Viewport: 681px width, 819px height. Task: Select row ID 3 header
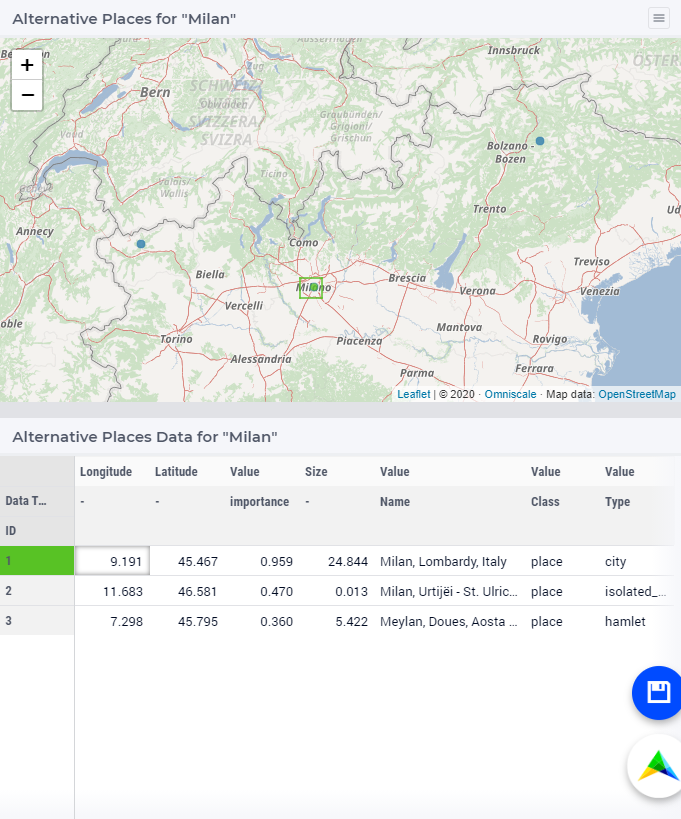tap(37, 621)
